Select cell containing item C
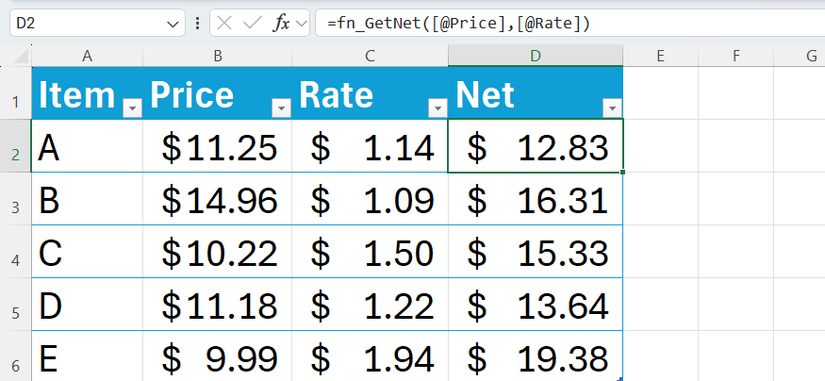This screenshot has width=825, height=381. click(x=87, y=252)
